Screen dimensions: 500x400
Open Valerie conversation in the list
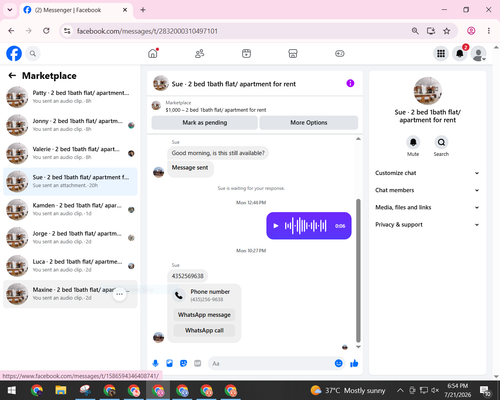[x=70, y=153]
